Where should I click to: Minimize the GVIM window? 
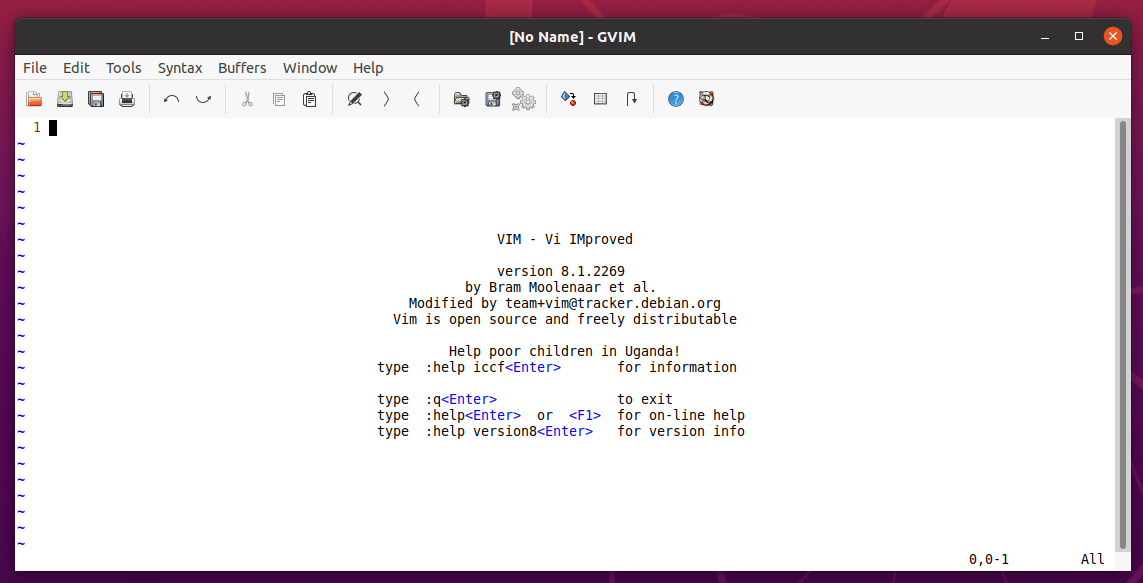coord(1045,36)
